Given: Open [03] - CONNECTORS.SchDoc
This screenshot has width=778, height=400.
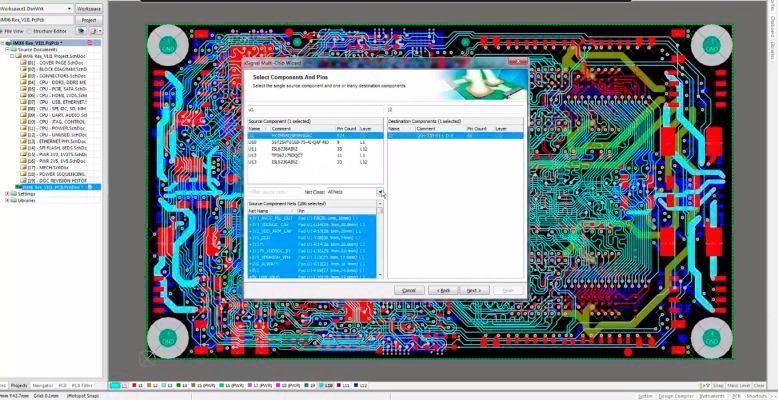Looking at the screenshot, I should pos(53,76).
